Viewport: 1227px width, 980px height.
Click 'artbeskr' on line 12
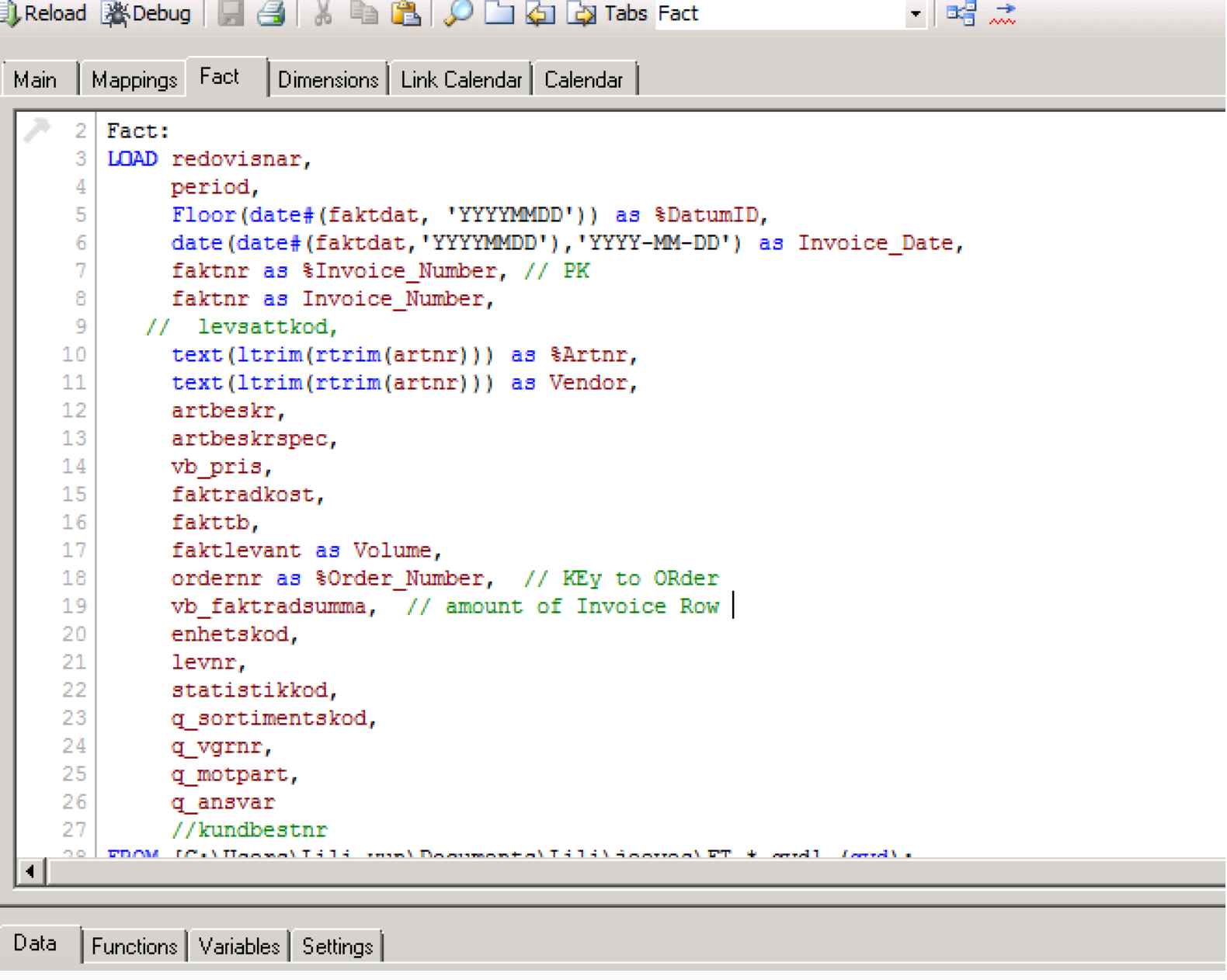coord(223,411)
